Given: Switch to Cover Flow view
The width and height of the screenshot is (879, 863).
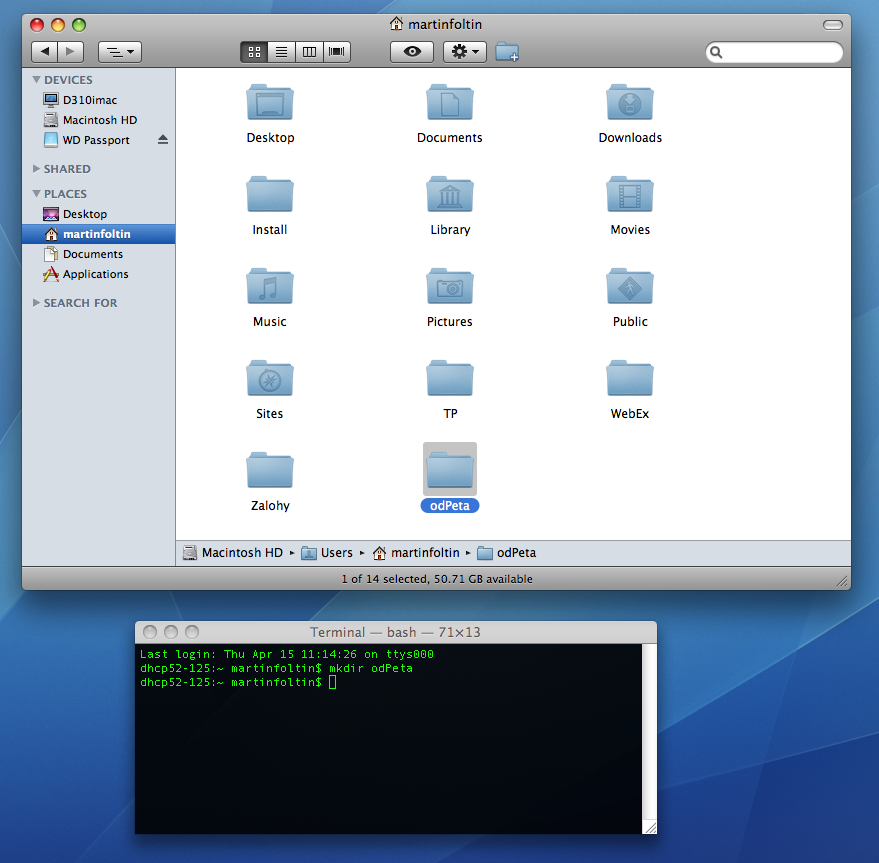Looking at the screenshot, I should (x=336, y=52).
